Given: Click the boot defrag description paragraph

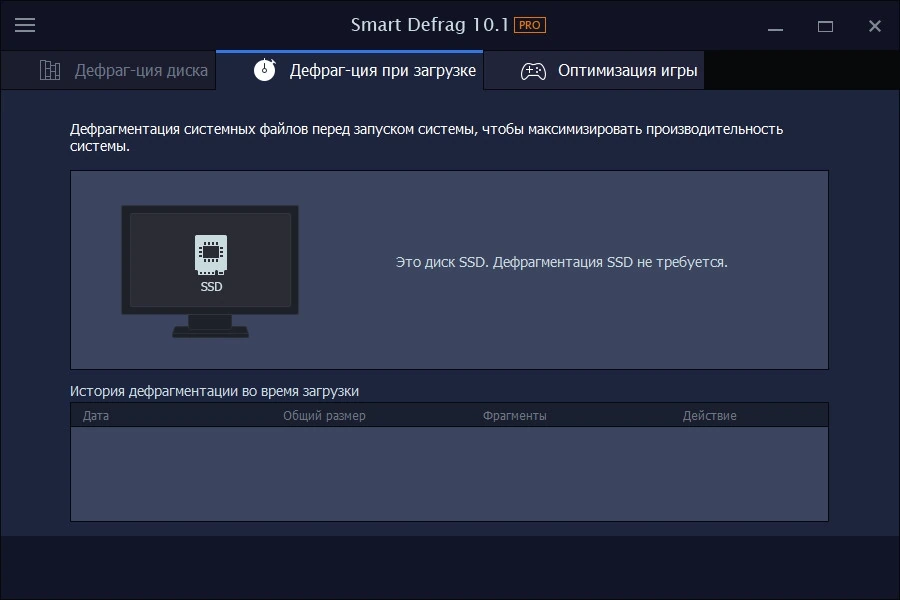Looking at the screenshot, I should click(426, 138).
